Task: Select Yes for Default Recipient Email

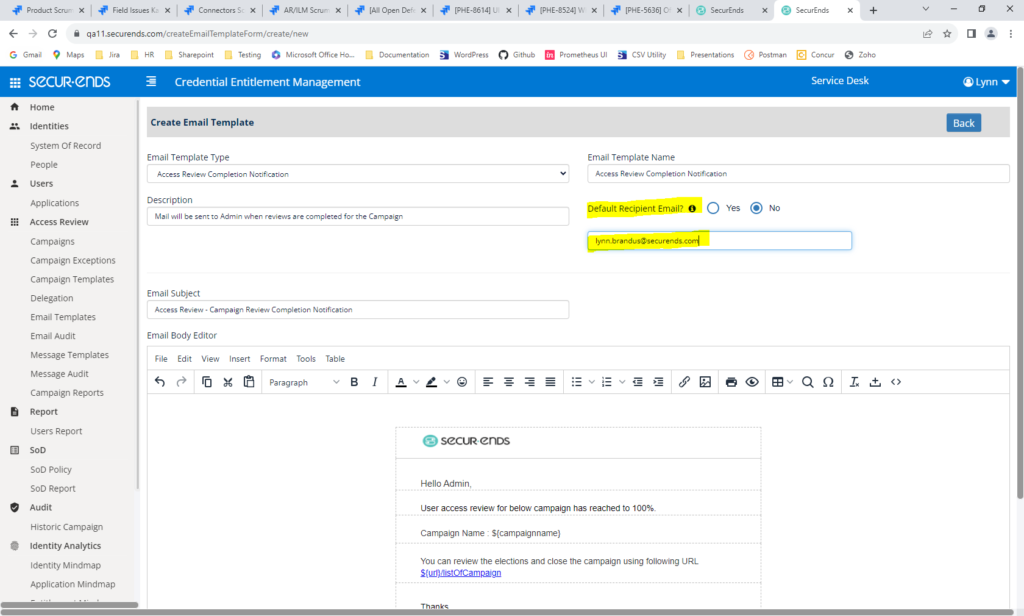Action: pyautogui.click(x=713, y=208)
